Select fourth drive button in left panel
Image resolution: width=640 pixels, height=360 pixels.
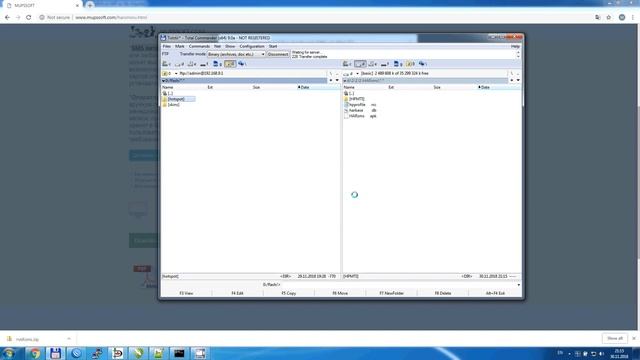click(204, 64)
